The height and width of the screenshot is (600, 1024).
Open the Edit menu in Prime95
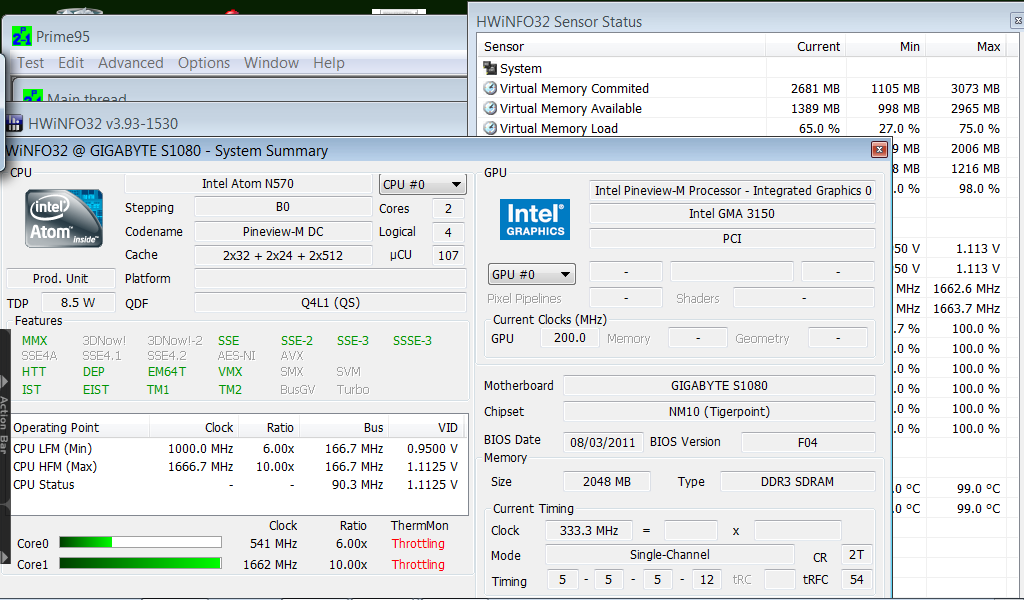(x=71, y=63)
